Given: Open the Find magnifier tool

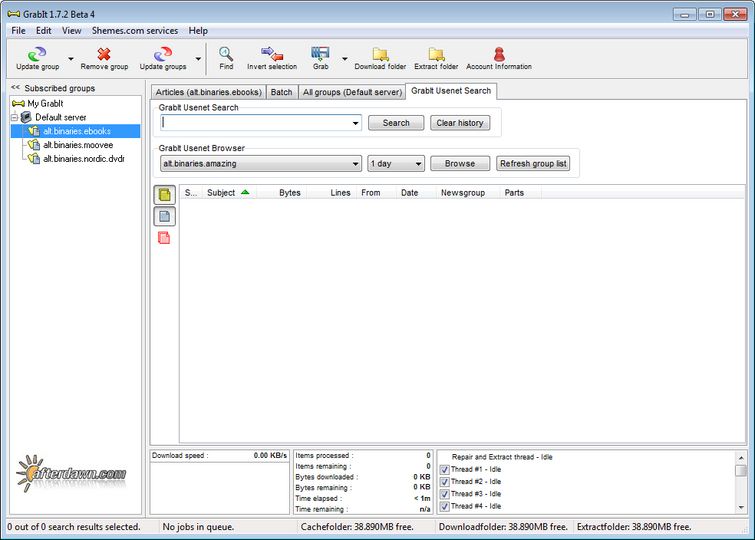Looking at the screenshot, I should click(226, 53).
